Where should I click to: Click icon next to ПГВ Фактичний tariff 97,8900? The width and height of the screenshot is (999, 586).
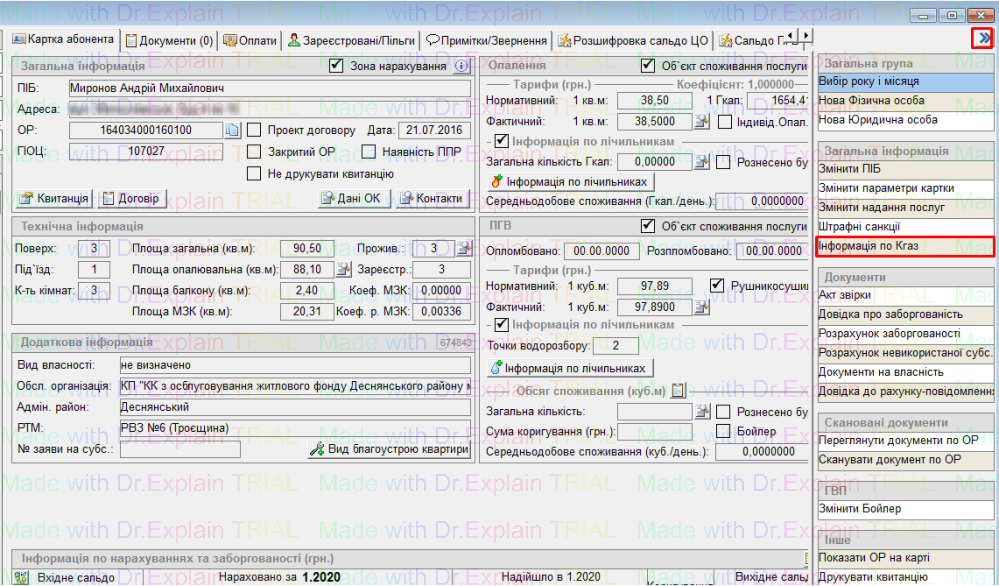click(x=702, y=307)
